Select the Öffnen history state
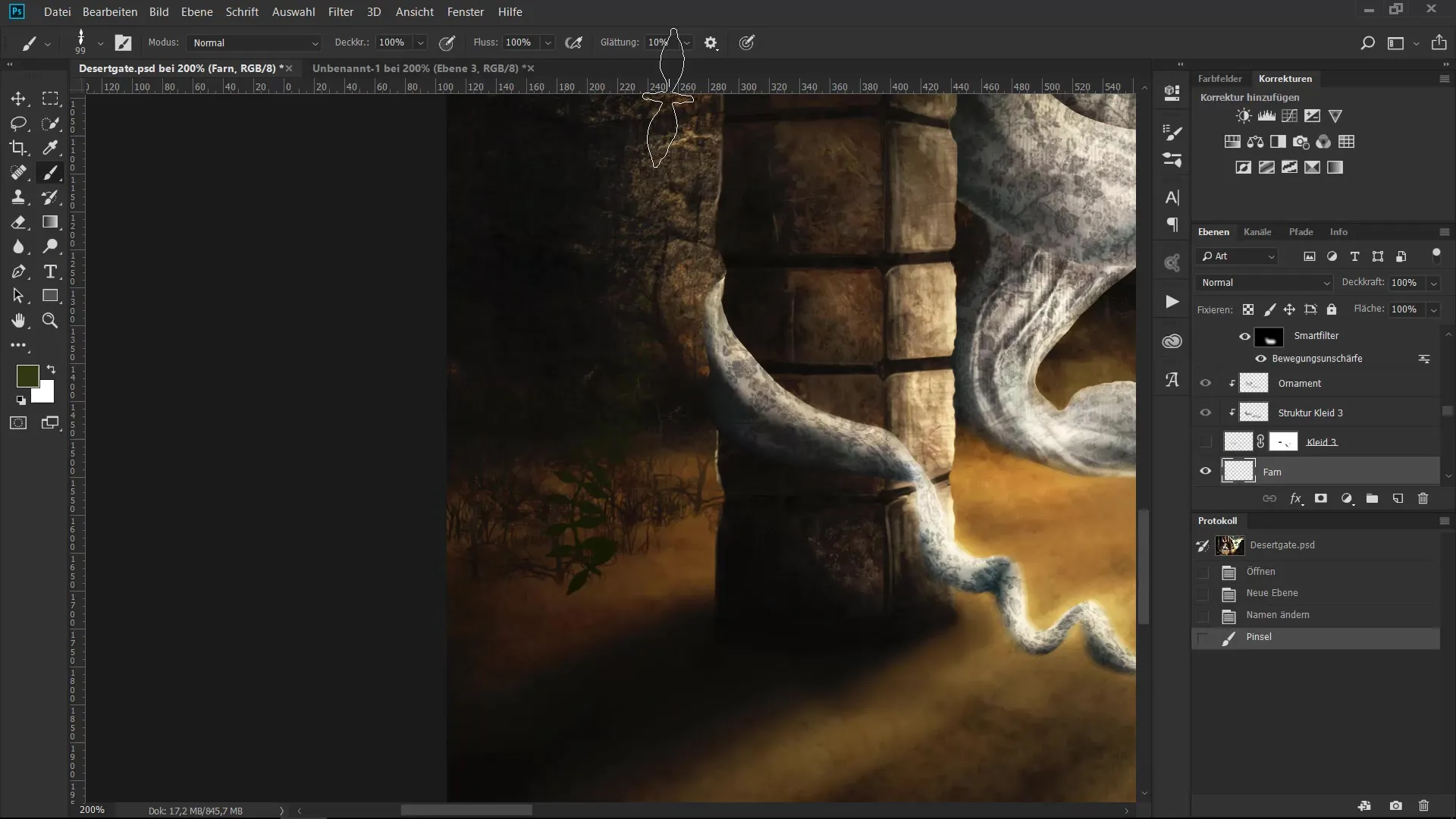The height and width of the screenshot is (819, 1456). (x=1260, y=572)
